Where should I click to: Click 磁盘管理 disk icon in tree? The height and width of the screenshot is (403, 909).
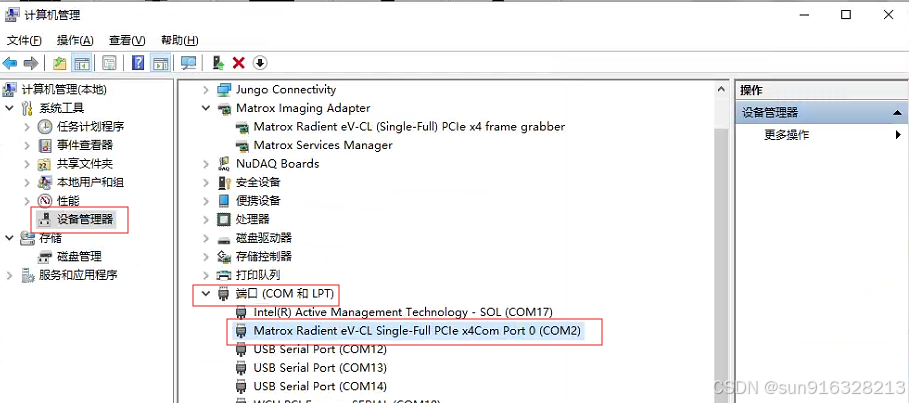45,257
